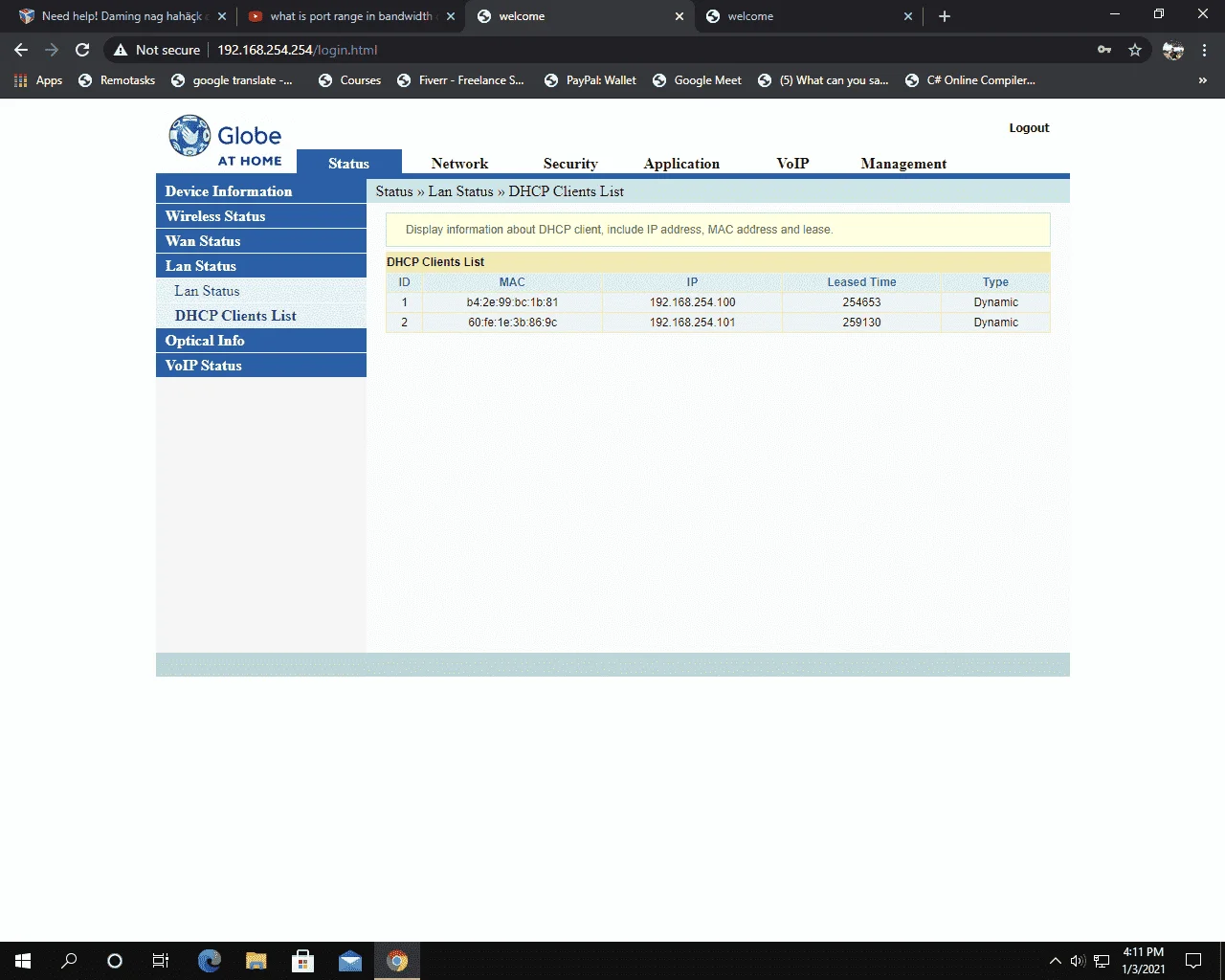
Task: Show hidden system tray icons
Action: click(1056, 961)
